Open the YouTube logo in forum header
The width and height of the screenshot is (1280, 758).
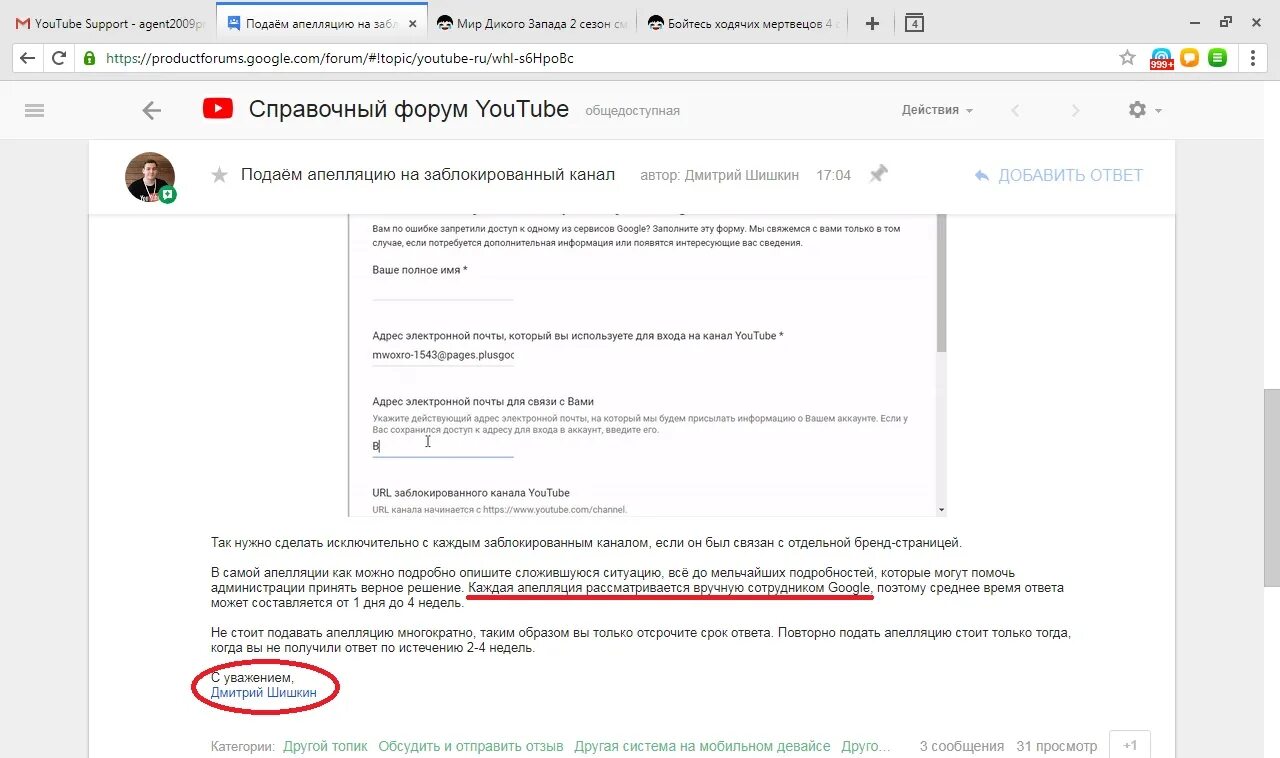tap(218, 108)
